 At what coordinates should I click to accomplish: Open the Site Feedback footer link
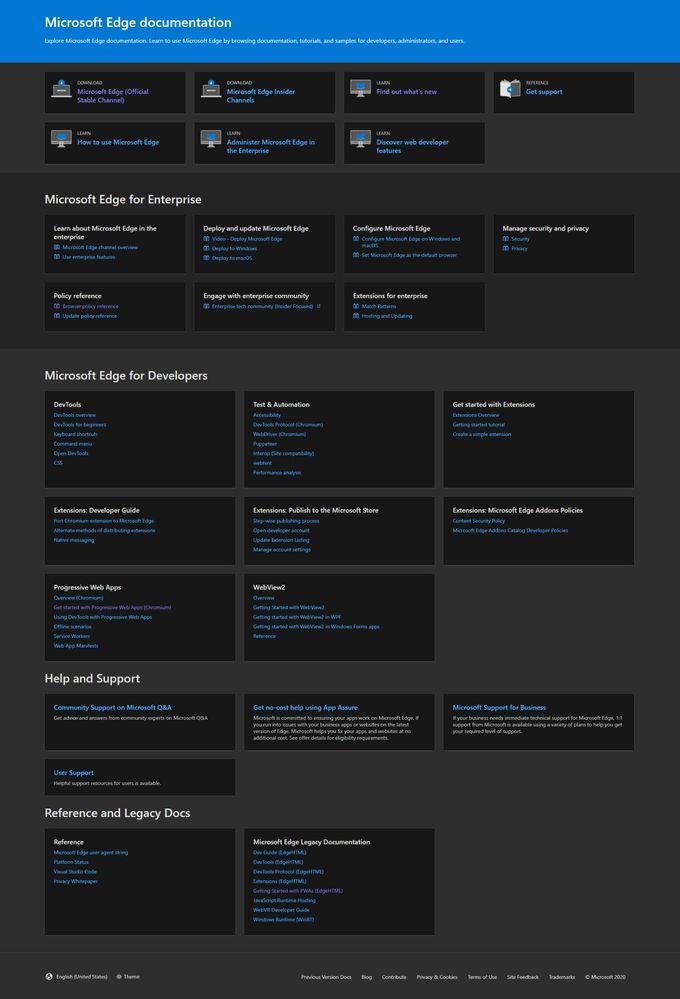[x=523, y=977]
